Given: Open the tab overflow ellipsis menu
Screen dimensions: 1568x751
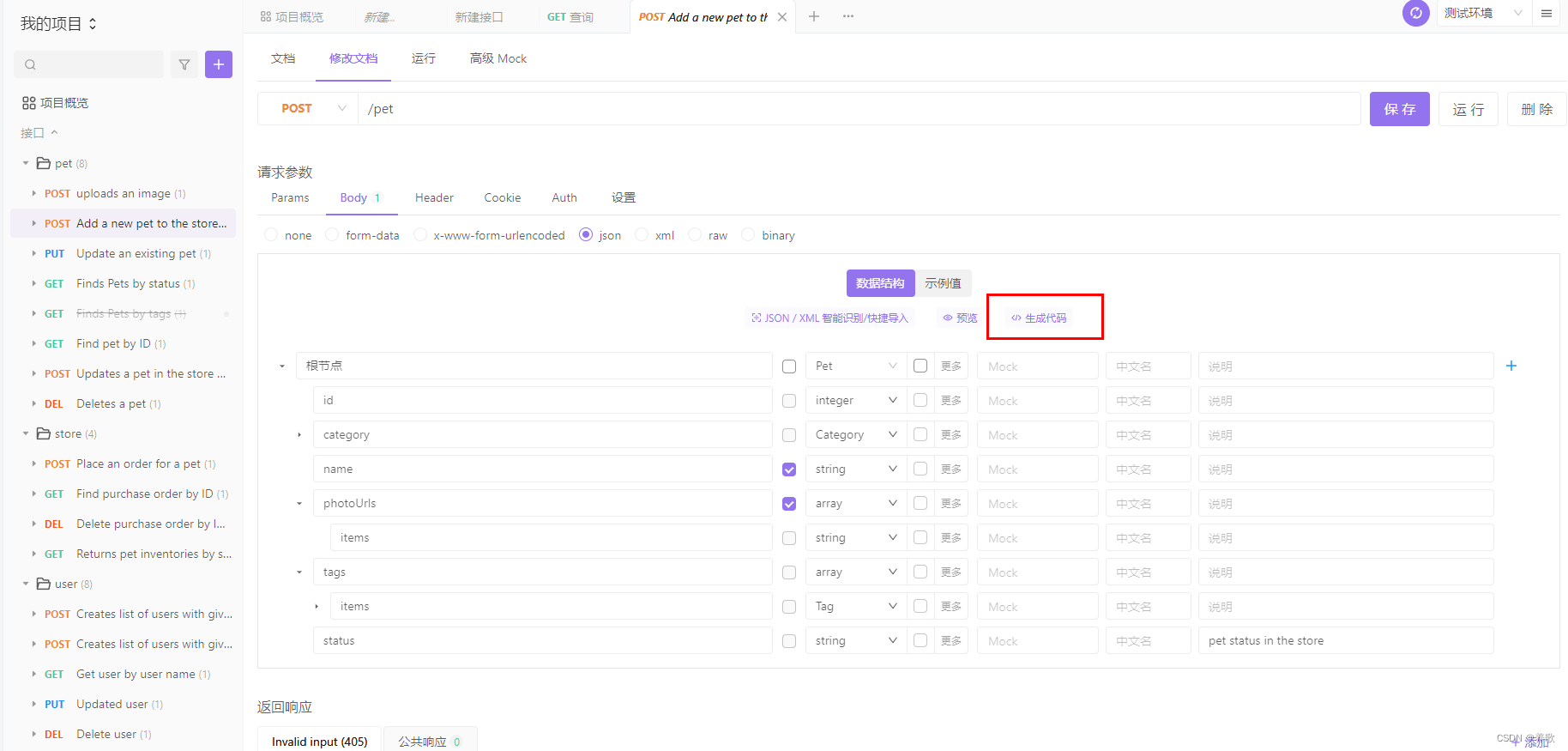Looking at the screenshot, I should [848, 16].
